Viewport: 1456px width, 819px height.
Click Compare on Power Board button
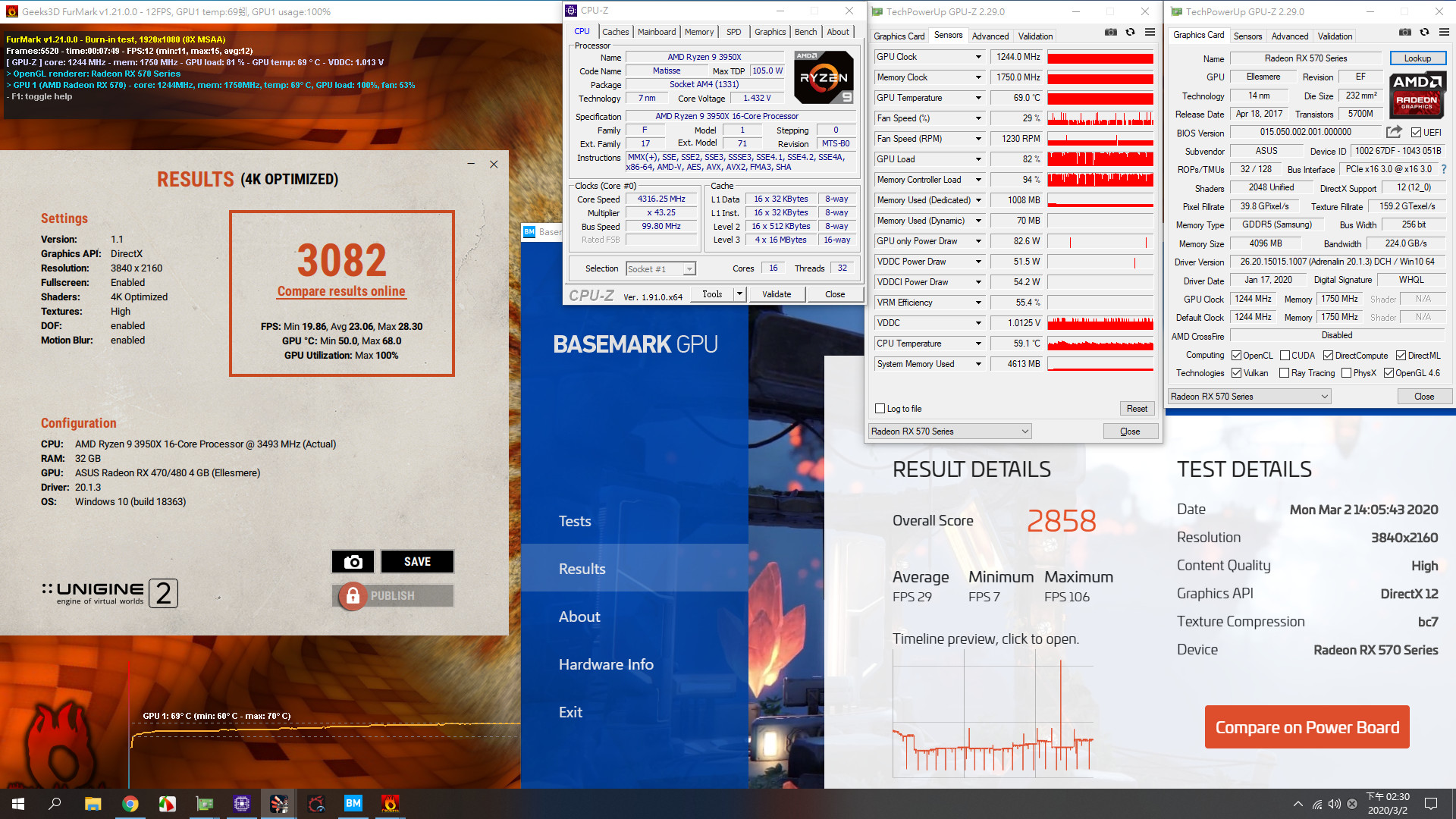click(1307, 727)
